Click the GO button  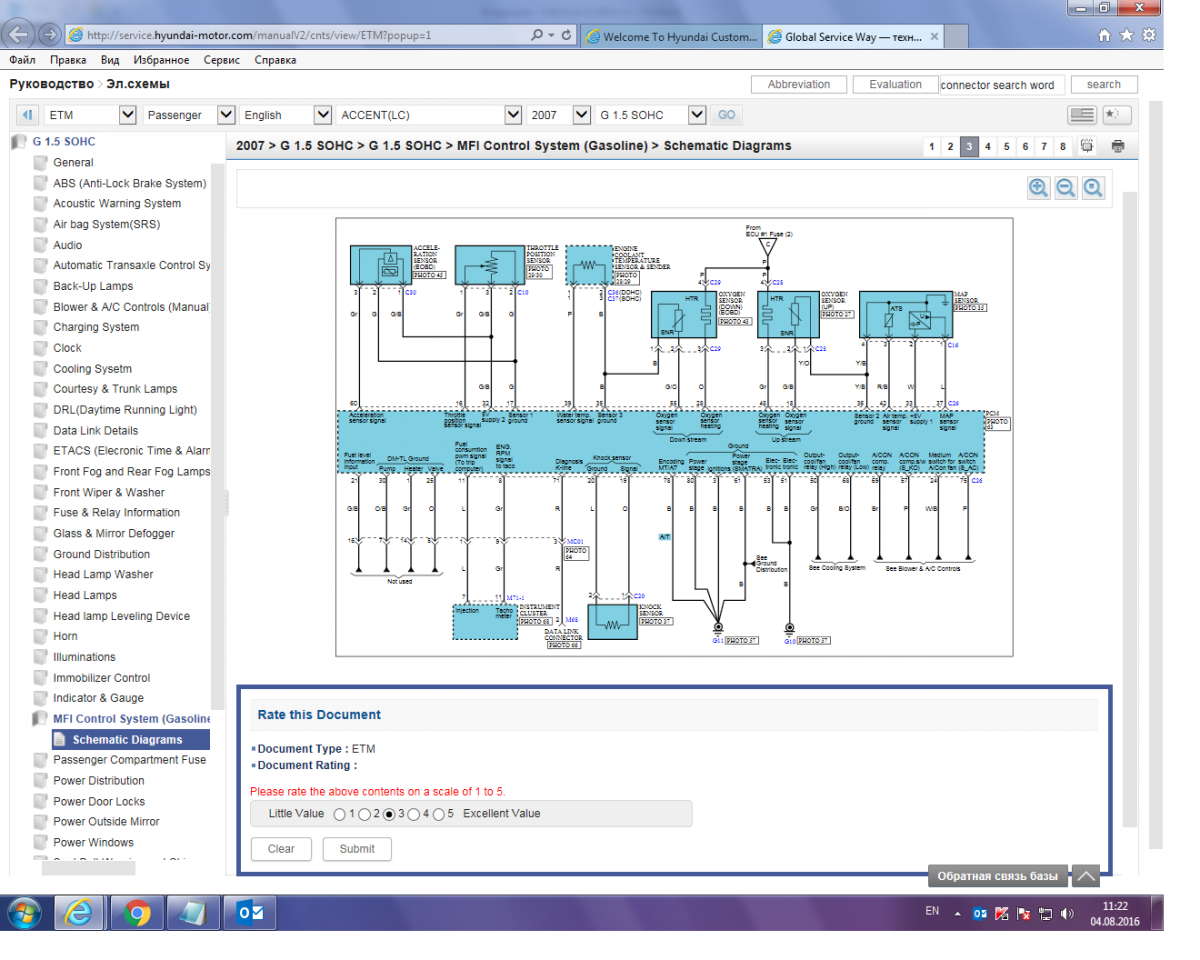coord(727,115)
